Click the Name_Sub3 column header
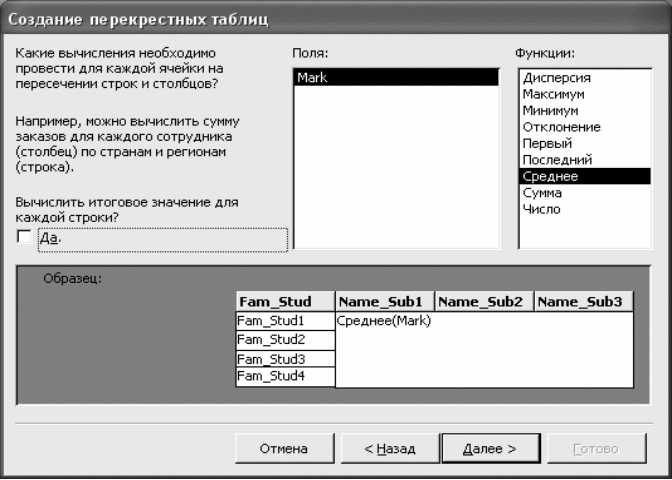This screenshot has width=672, height=480. [584, 302]
